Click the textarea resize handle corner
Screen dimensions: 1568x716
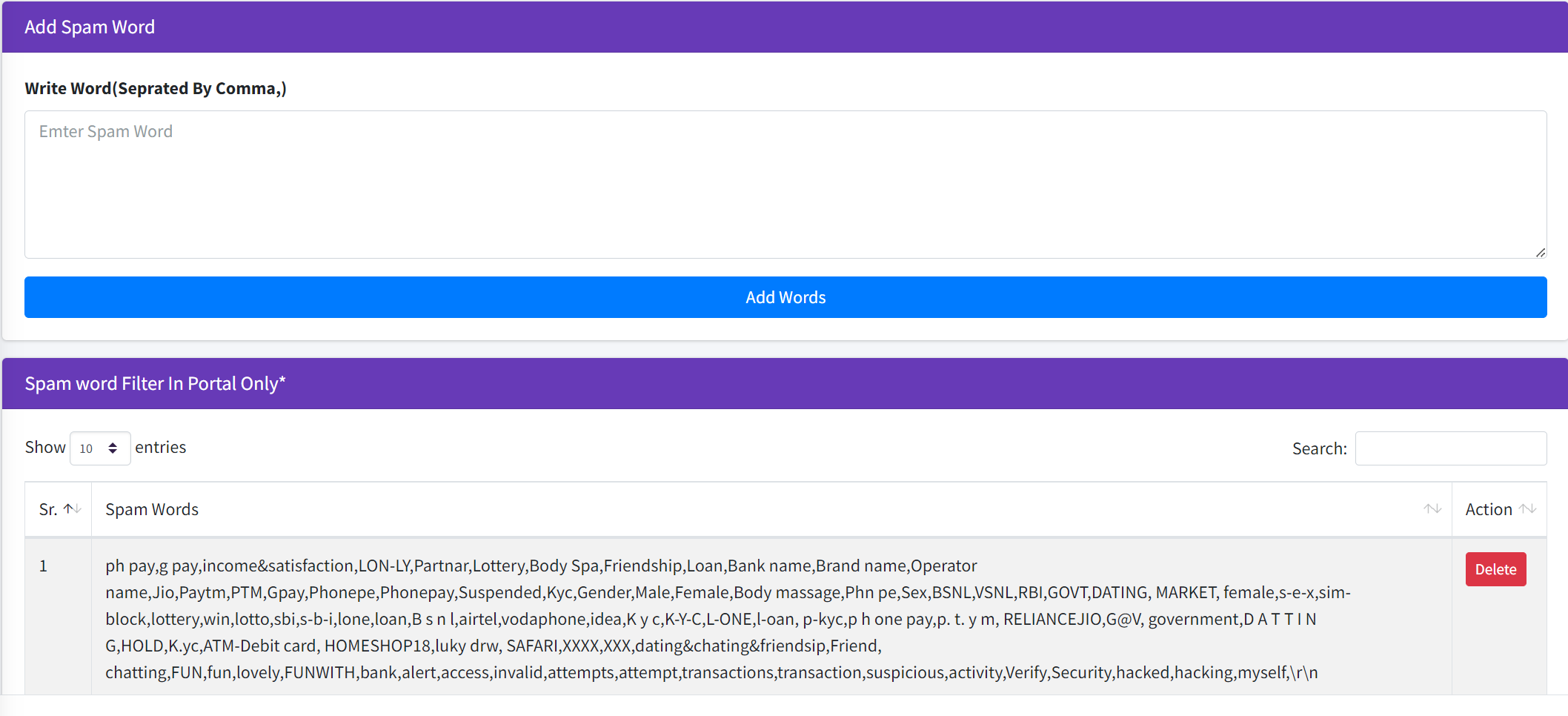1540,252
